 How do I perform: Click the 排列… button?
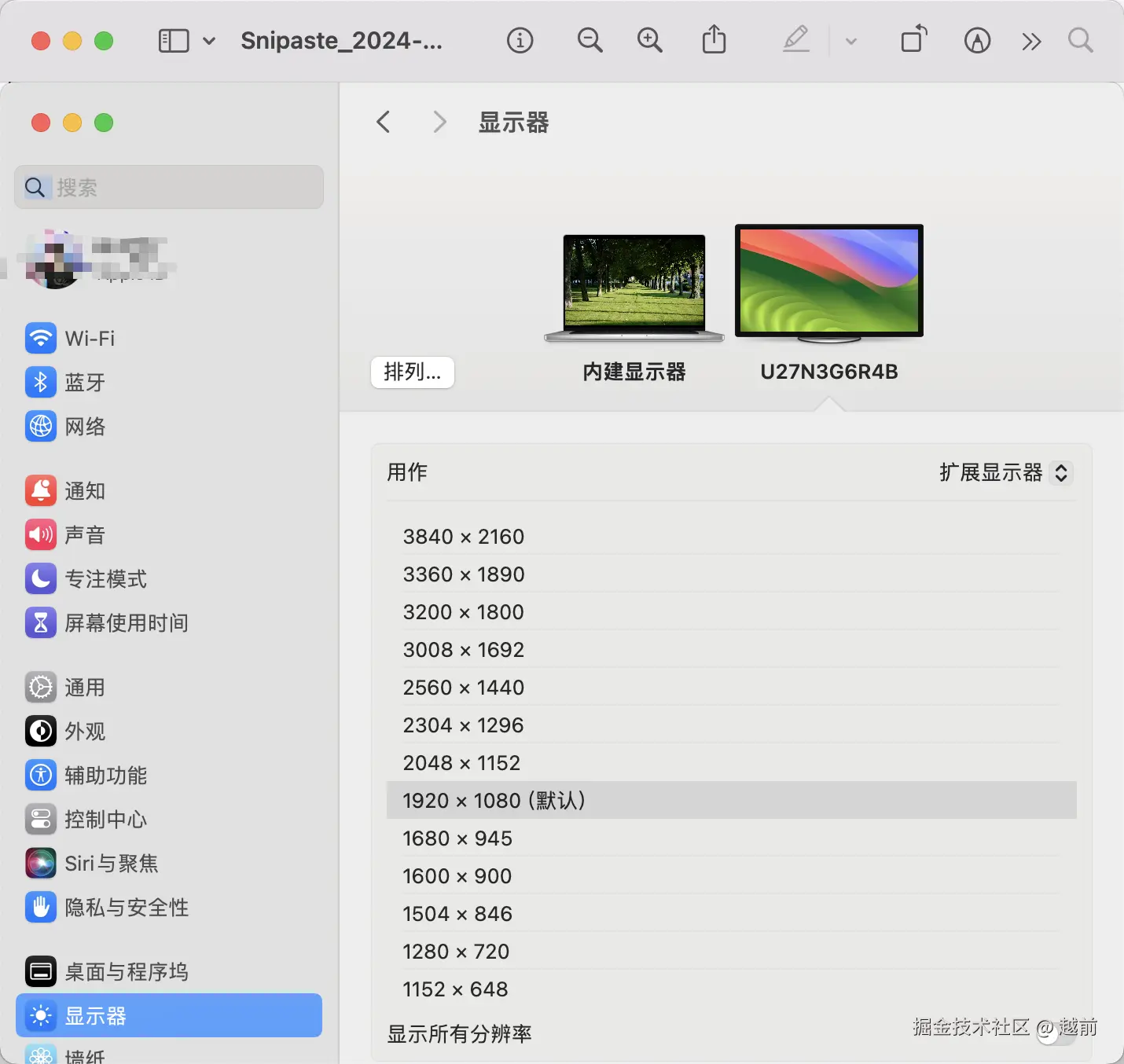point(412,372)
